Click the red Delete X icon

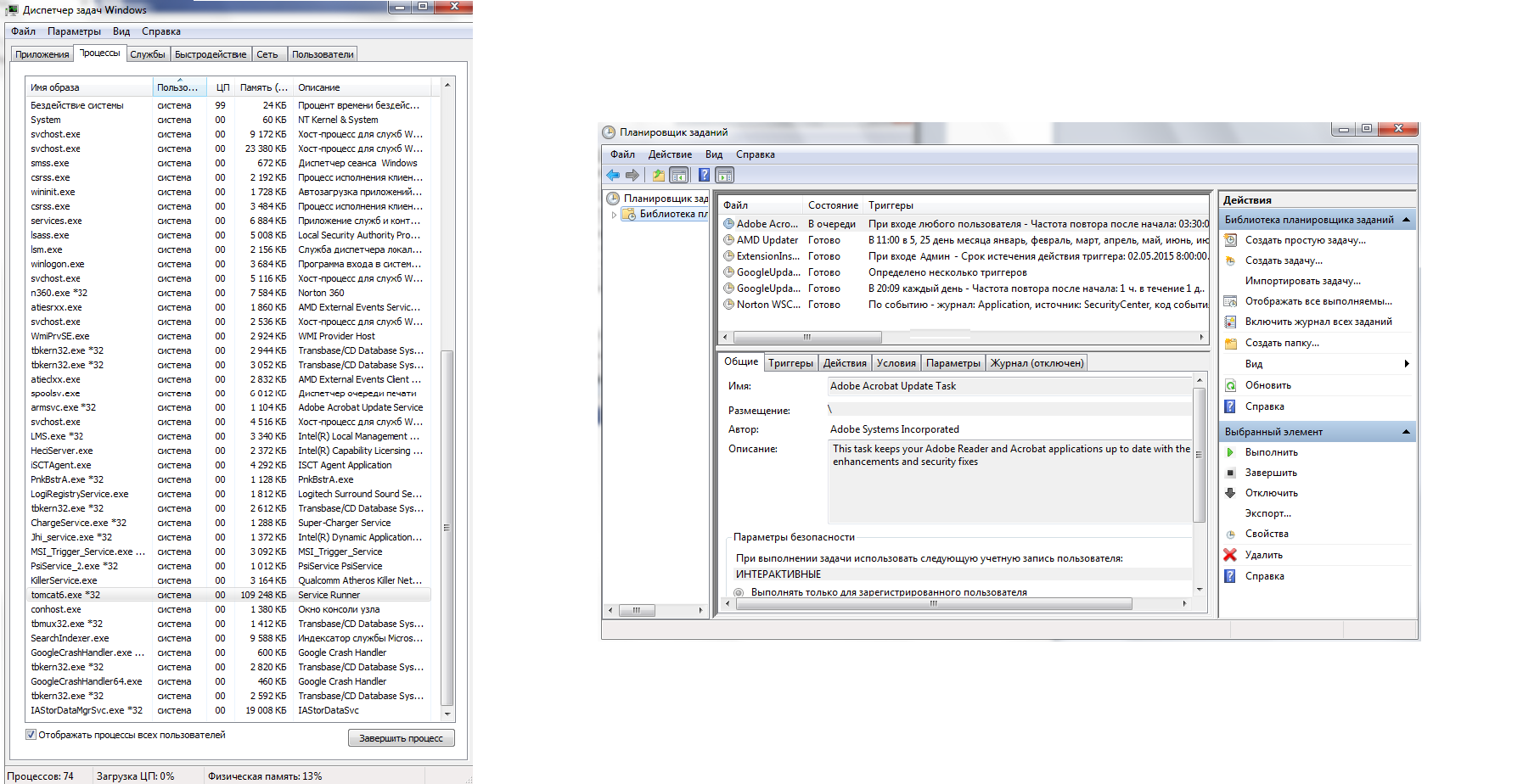(1230, 555)
